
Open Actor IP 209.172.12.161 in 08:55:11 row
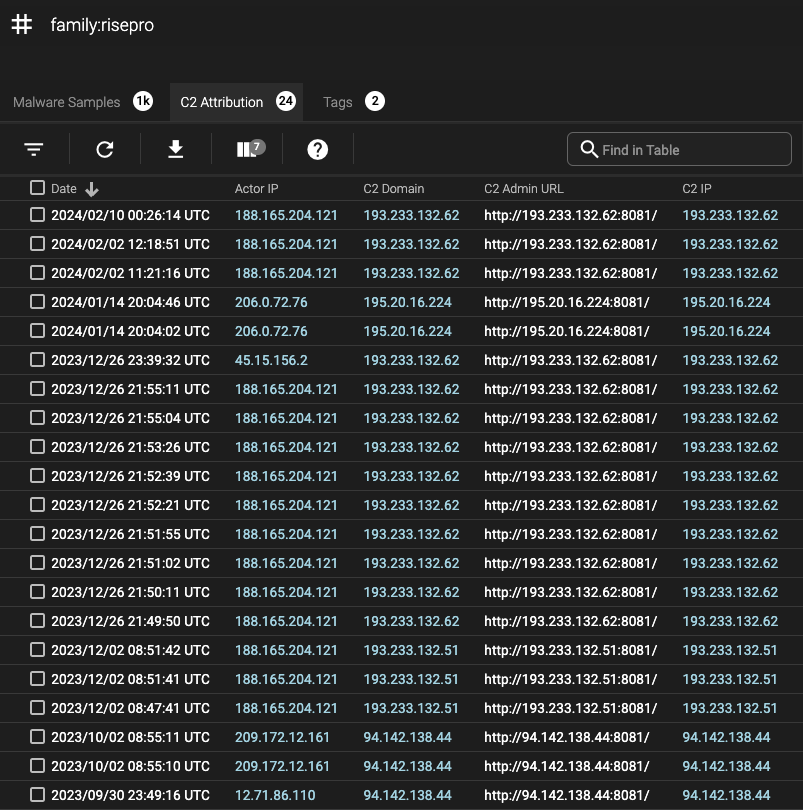[282, 737]
